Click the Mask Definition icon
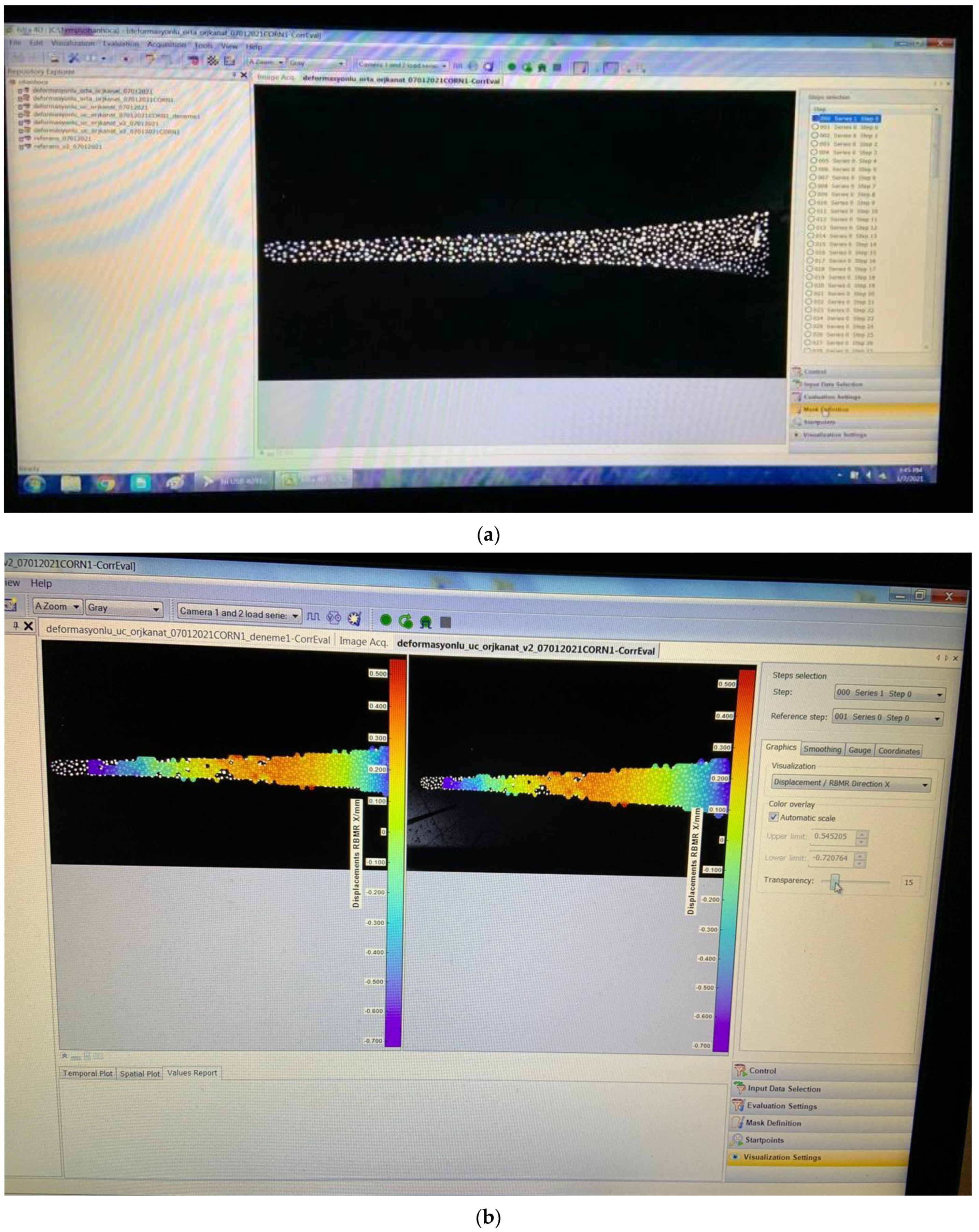 tap(737, 1122)
